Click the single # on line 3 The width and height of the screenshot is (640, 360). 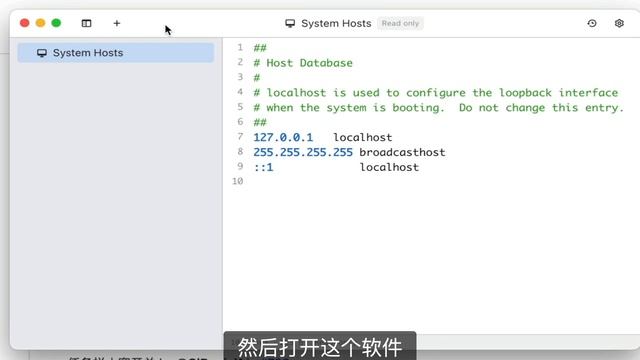257,78
